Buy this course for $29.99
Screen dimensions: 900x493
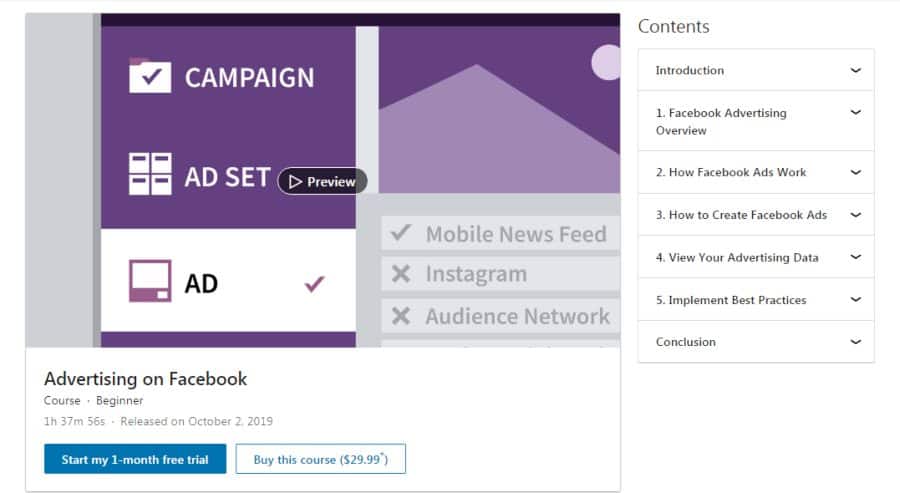tap(320, 459)
